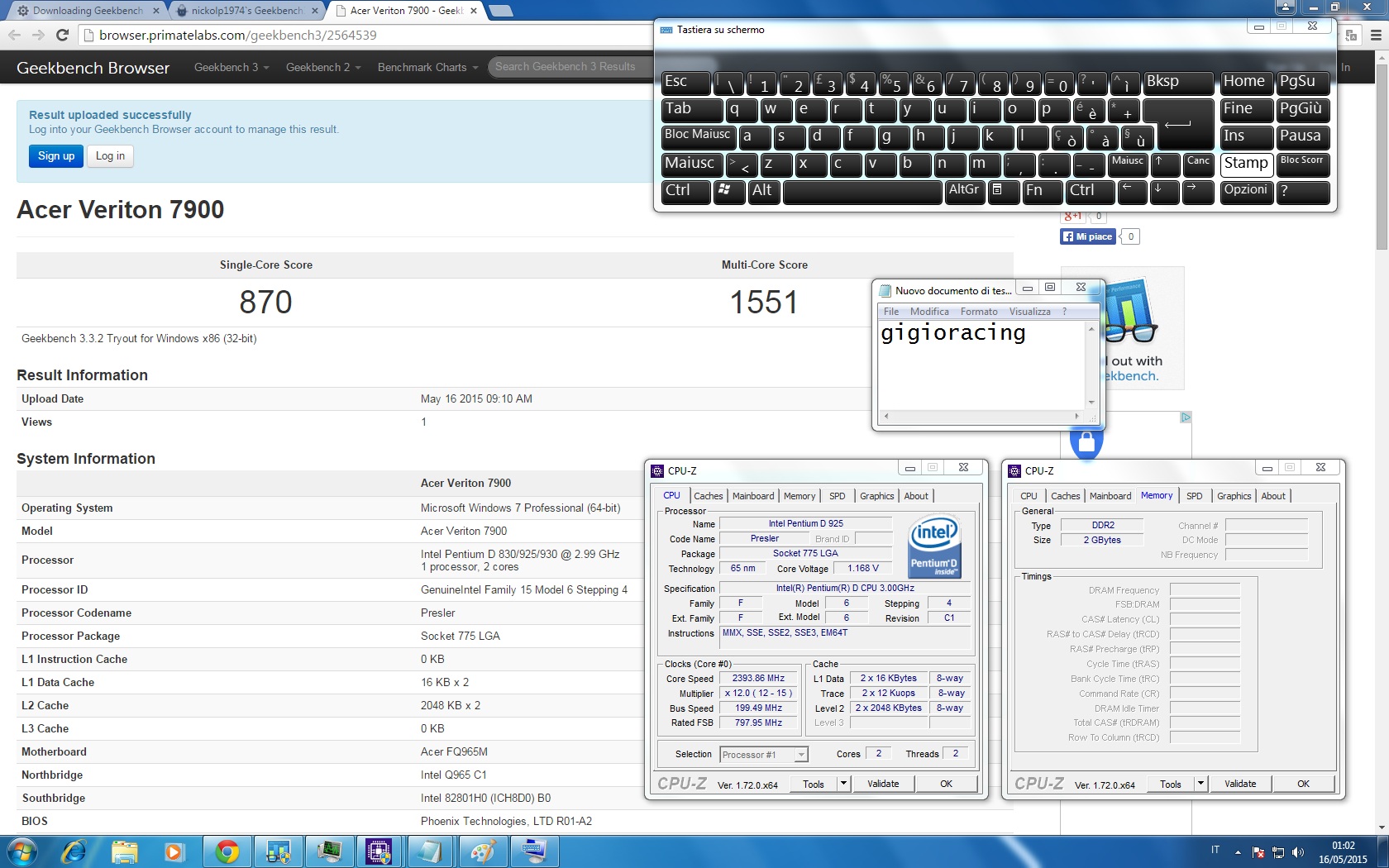The width and height of the screenshot is (1389, 868).
Task: Switch to the on-screen keyboard taskbar icon
Action: point(533,851)
